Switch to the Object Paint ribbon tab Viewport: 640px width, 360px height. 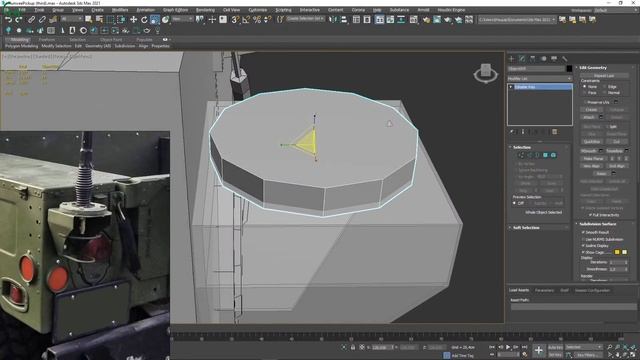[x=111, y=40]
